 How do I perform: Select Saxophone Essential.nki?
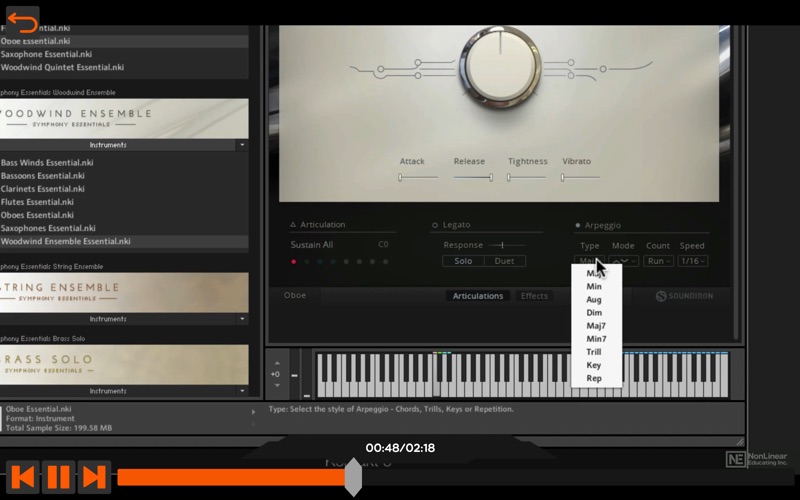(124, 54)
